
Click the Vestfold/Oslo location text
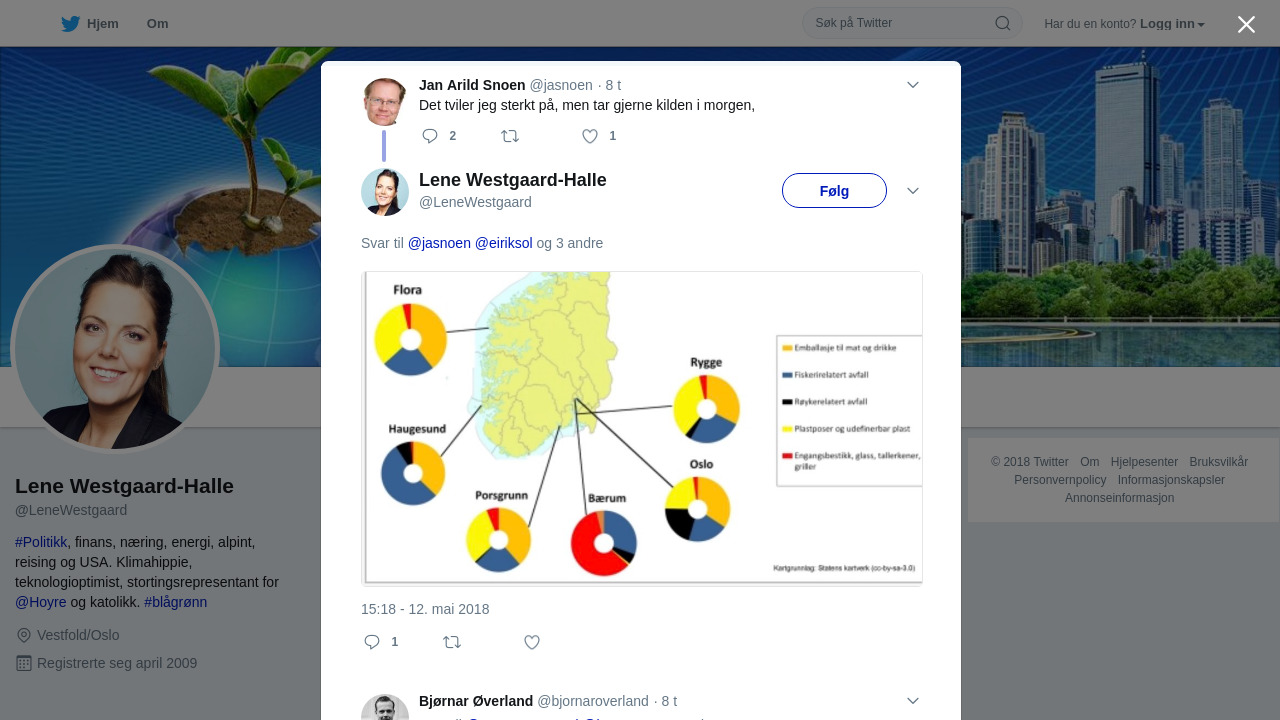pos(78,635)
